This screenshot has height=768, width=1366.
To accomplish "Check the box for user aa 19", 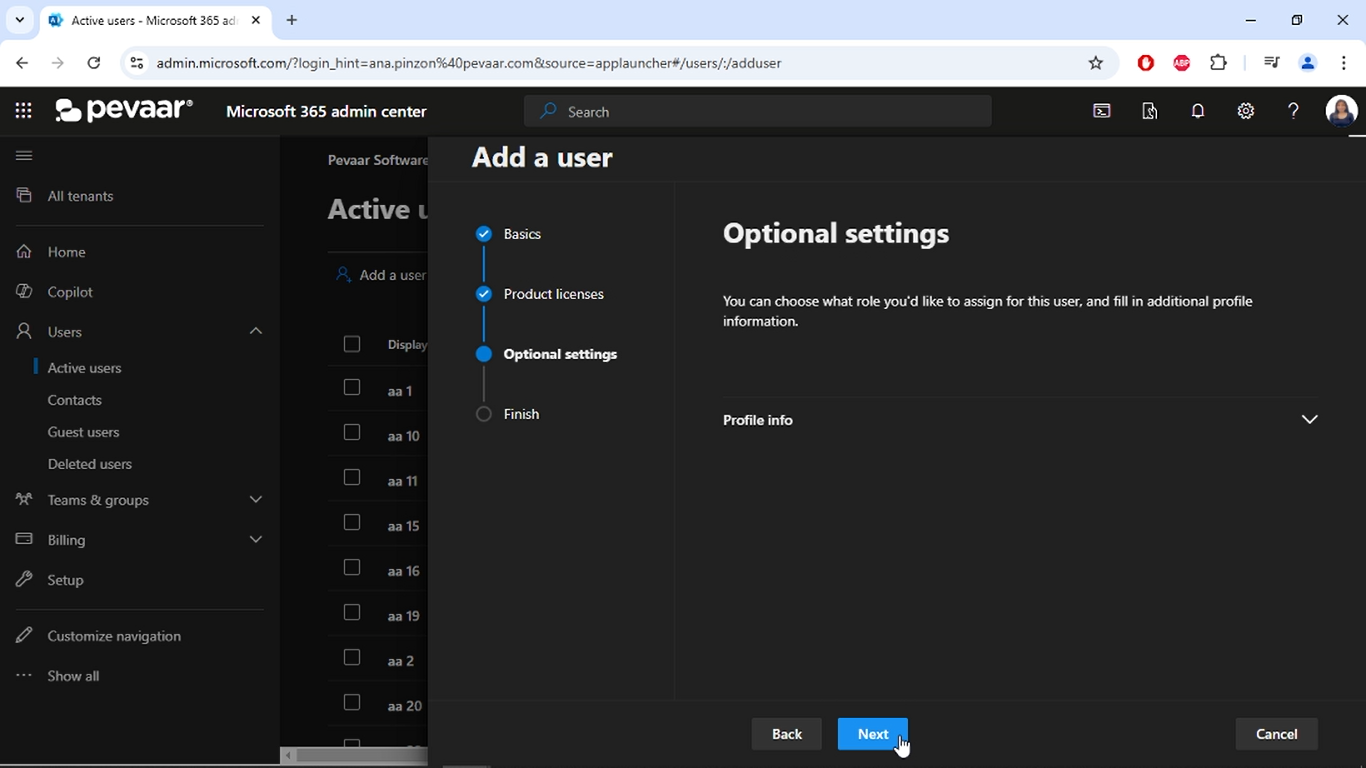I will [352, 612].
